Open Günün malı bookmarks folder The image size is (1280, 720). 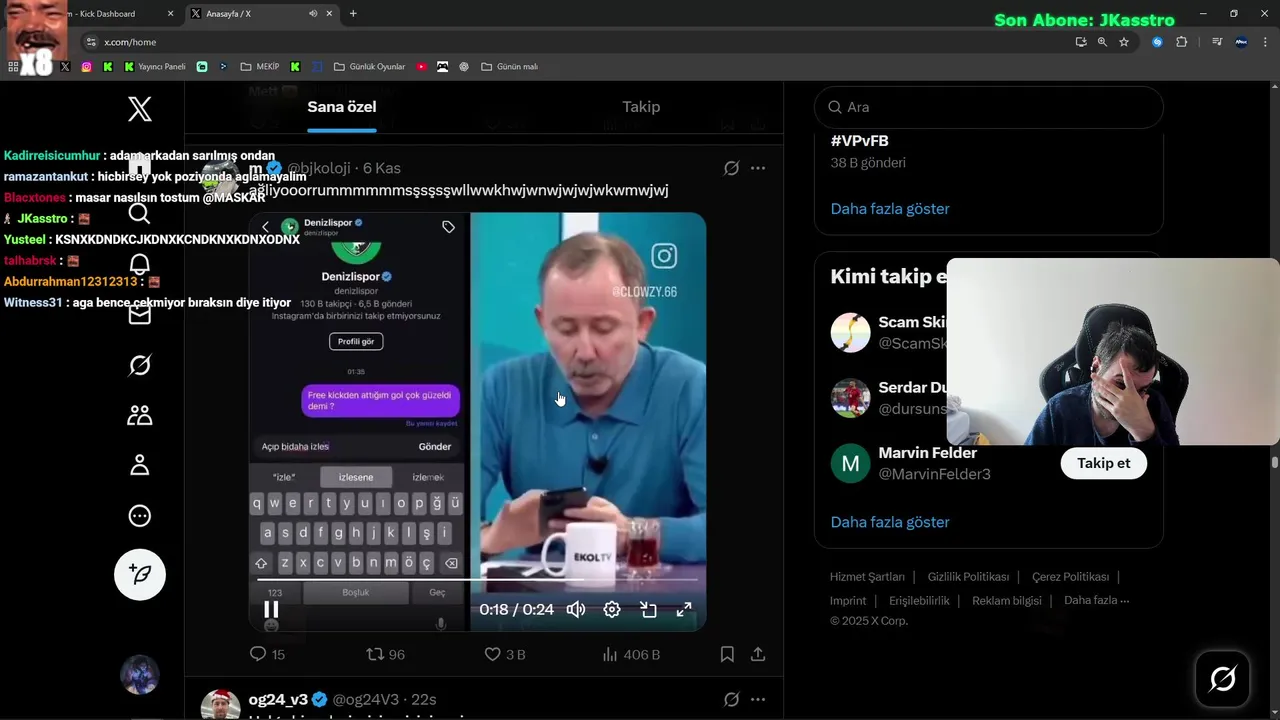[x=510, y=67]
